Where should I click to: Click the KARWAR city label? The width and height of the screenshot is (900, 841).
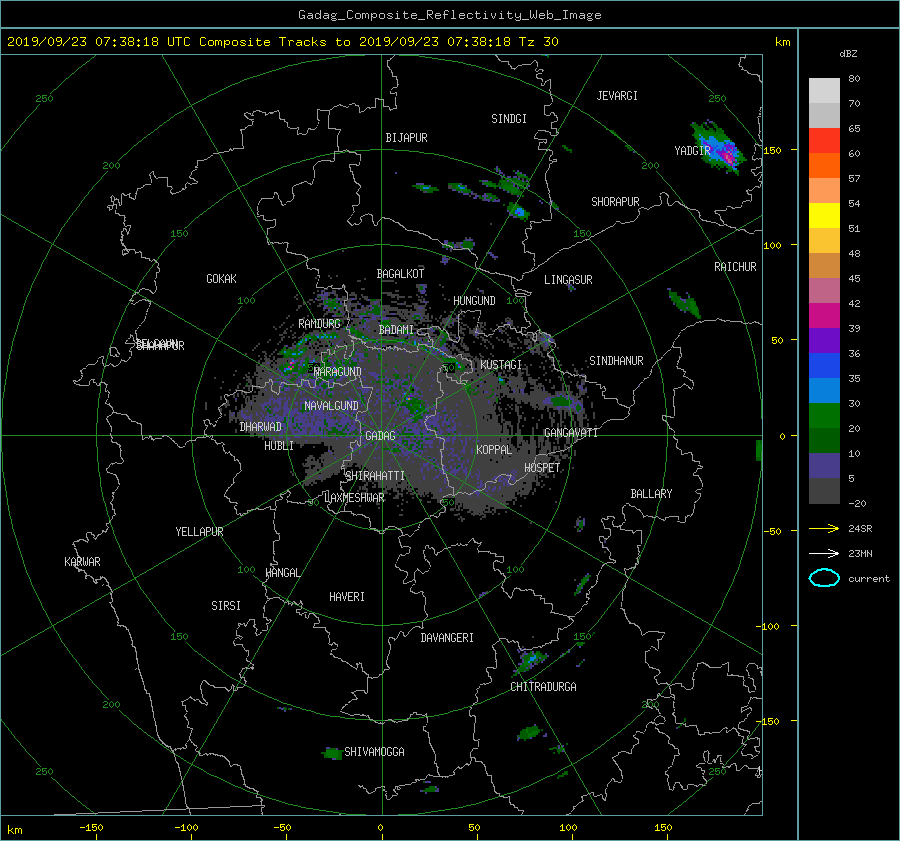[82, 562]
